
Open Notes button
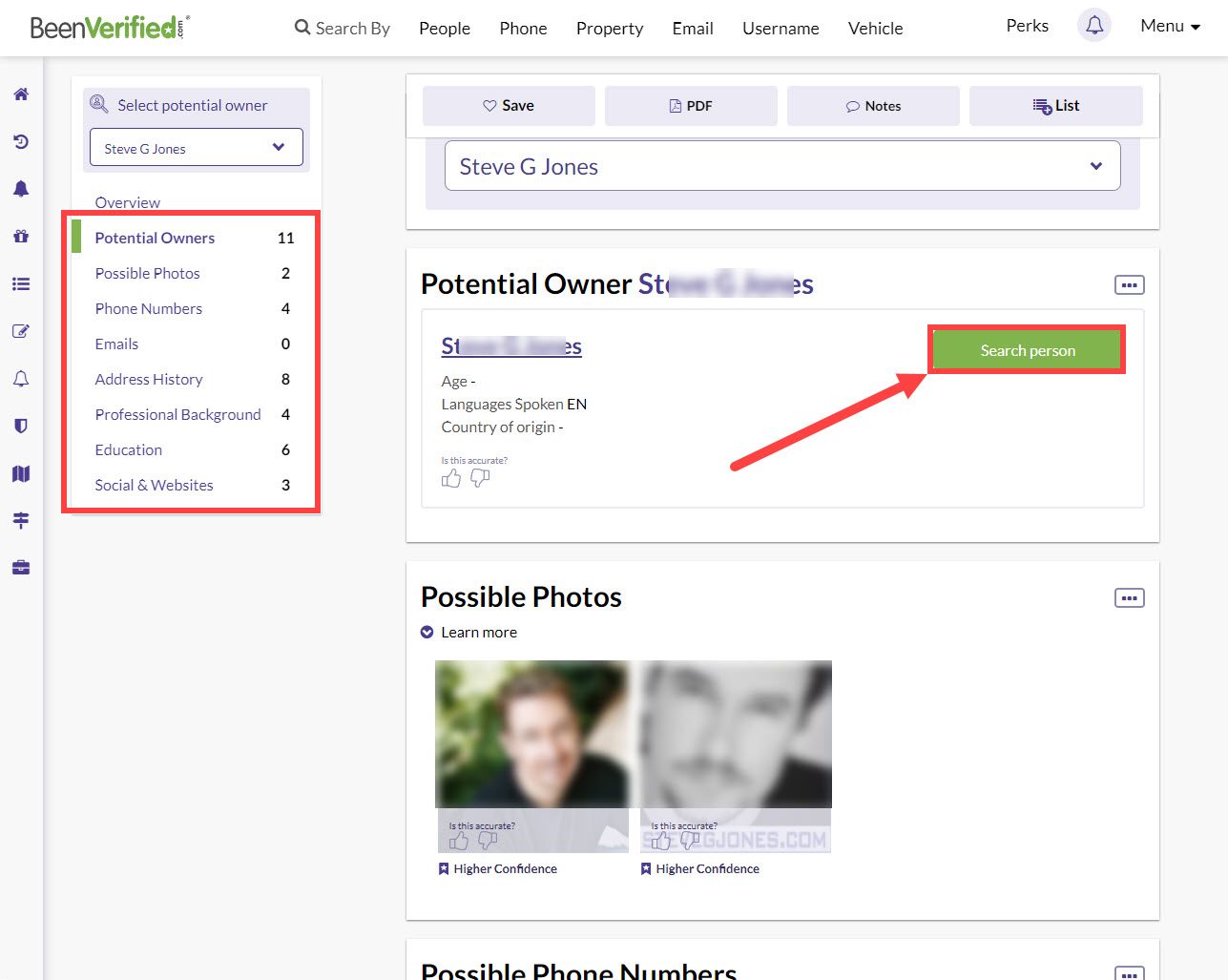tap(873, 106)
